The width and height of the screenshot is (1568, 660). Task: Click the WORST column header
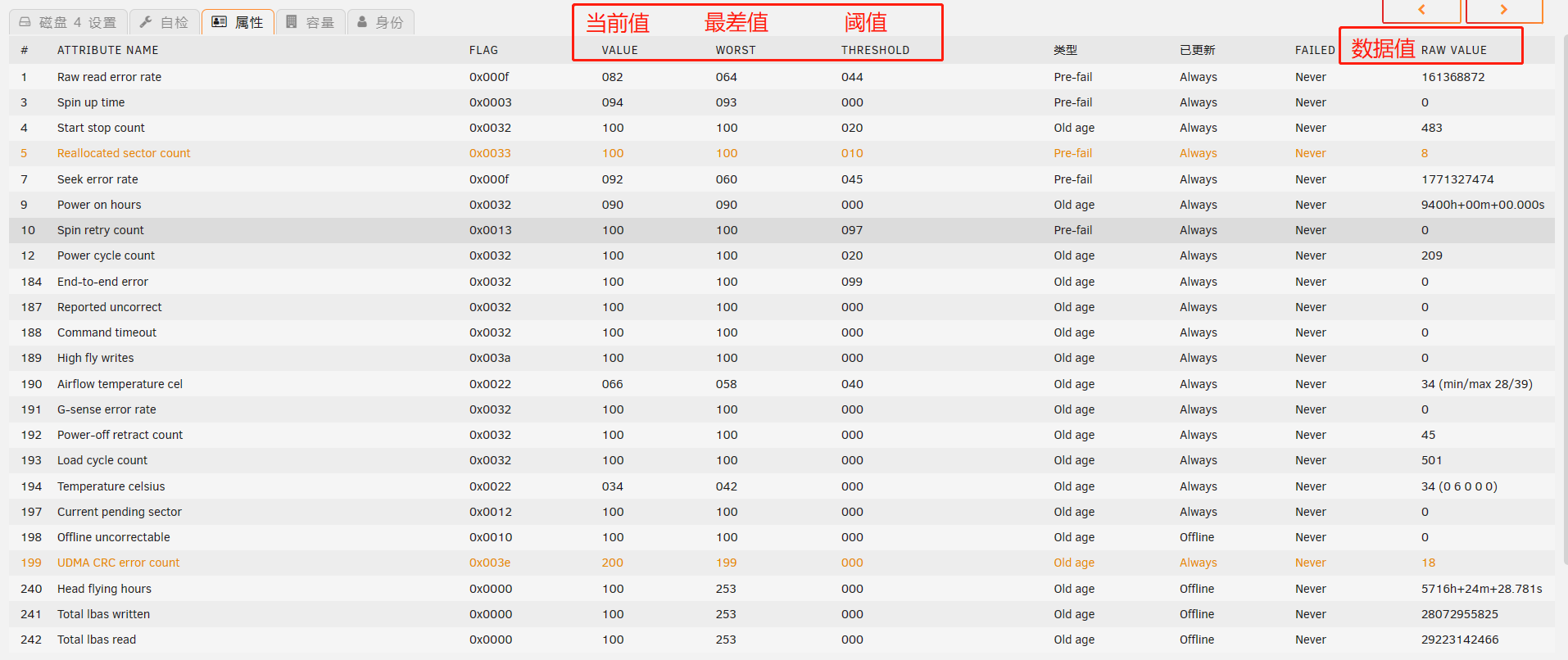[x=735, y=50]
